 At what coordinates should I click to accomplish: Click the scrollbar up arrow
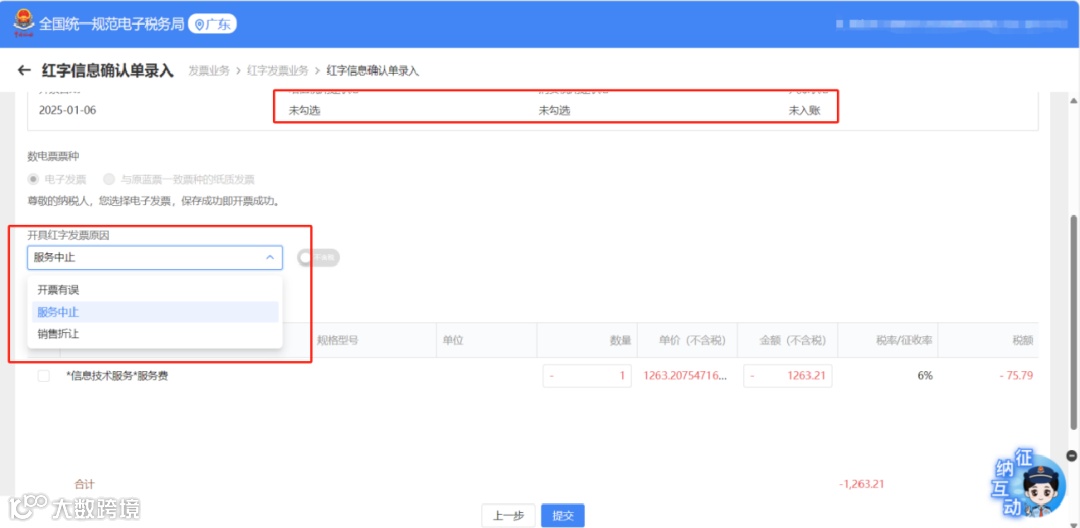(1073, 101)
